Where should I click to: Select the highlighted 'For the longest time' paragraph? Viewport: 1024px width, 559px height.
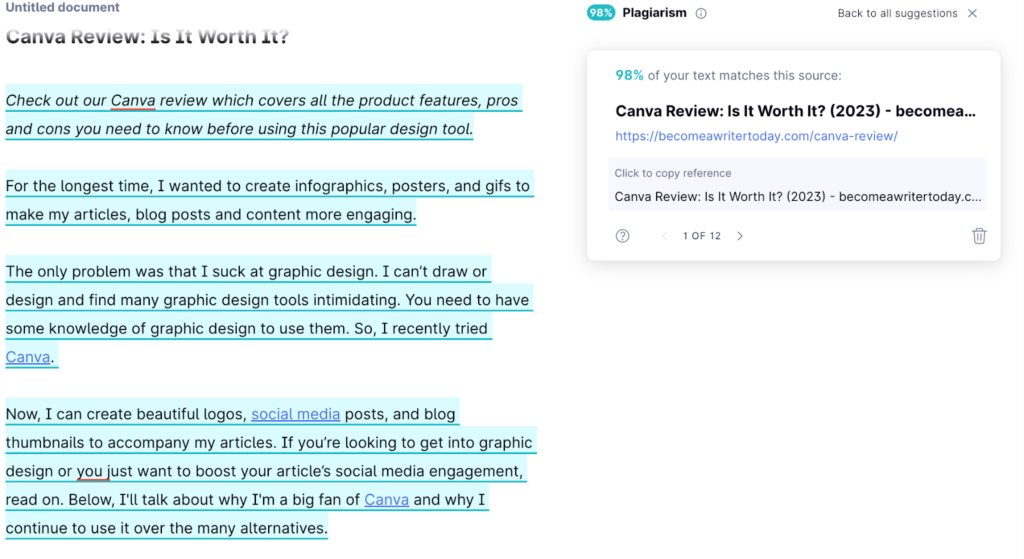[268, 200]
